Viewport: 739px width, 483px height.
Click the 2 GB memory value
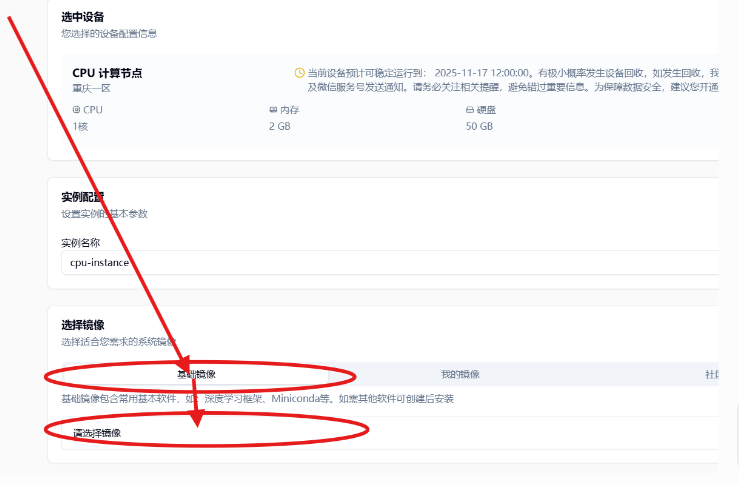pos(280,127)
